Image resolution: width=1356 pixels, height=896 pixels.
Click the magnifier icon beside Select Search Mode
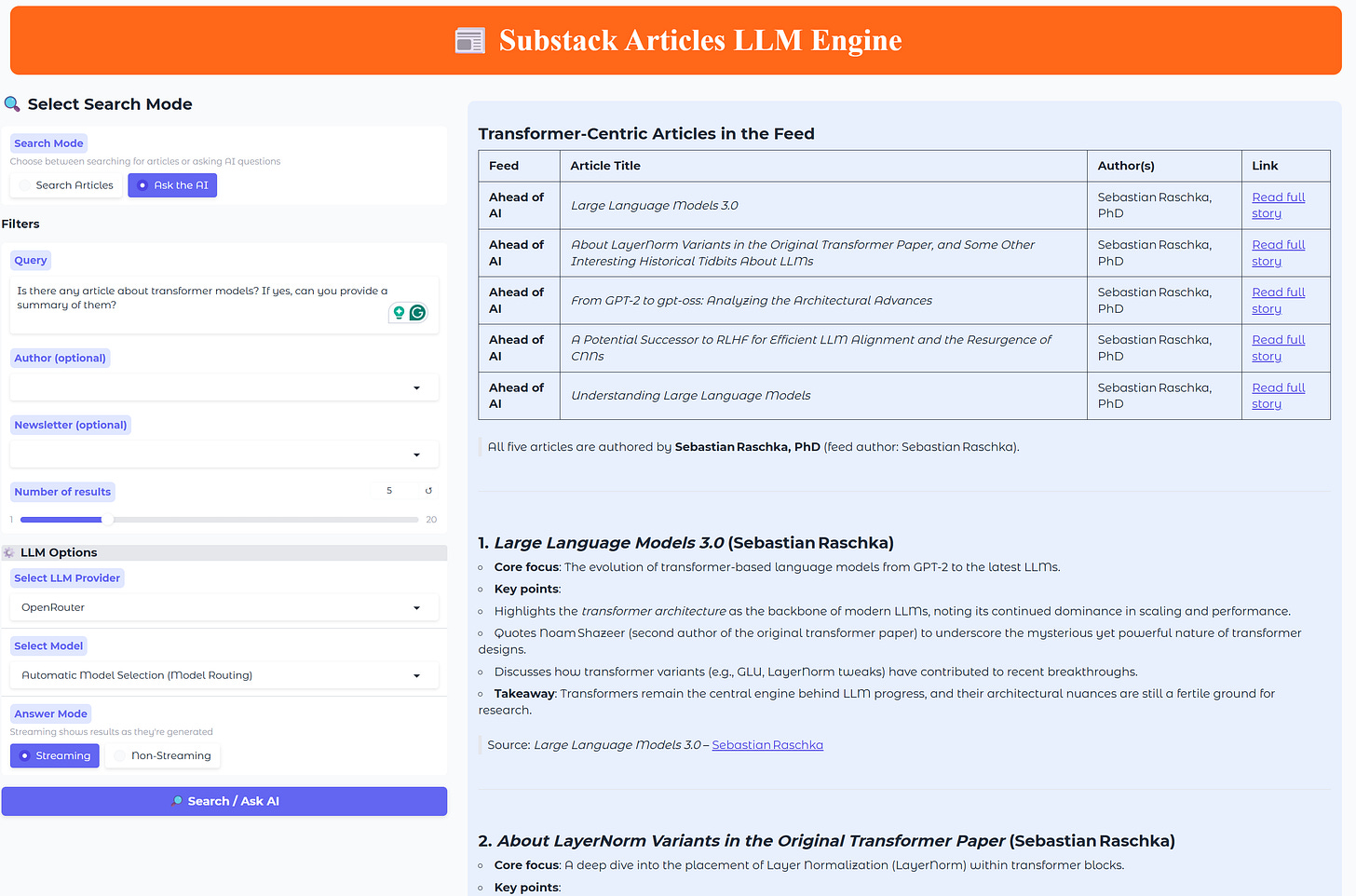12,104
